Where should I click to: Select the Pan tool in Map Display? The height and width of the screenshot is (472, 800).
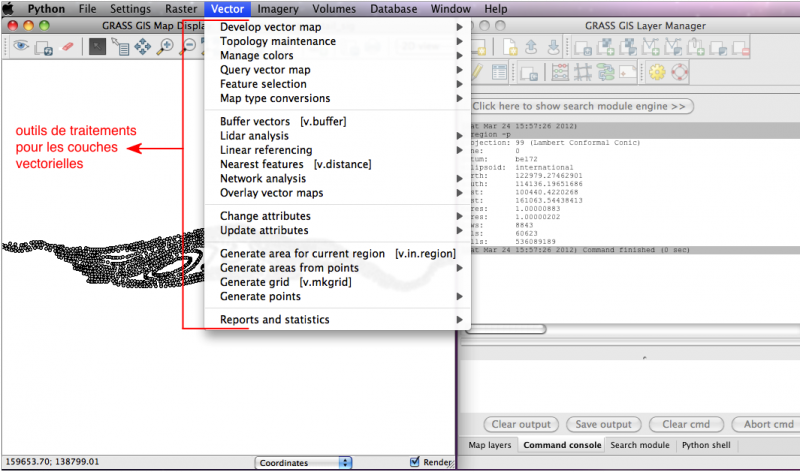(143, 45)
